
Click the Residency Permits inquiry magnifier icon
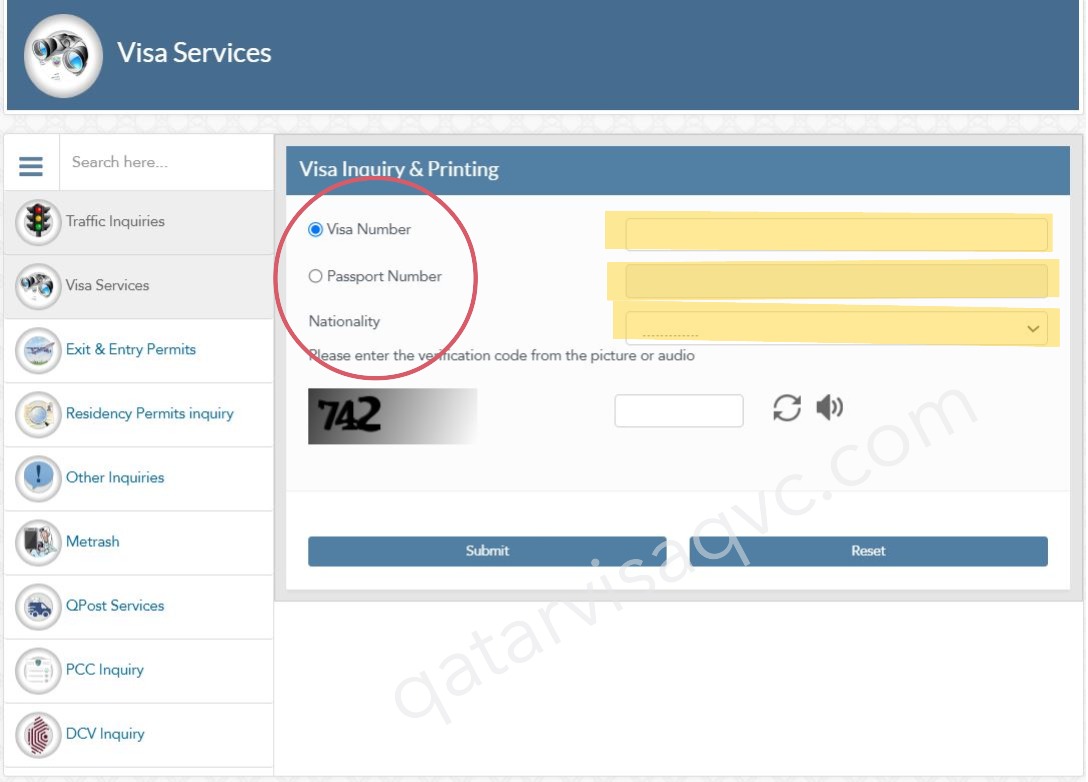[x=38, y=414]
